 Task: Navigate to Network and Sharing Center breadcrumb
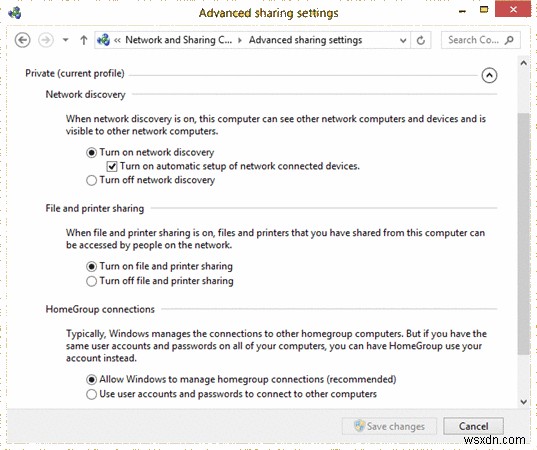(178, 40)
